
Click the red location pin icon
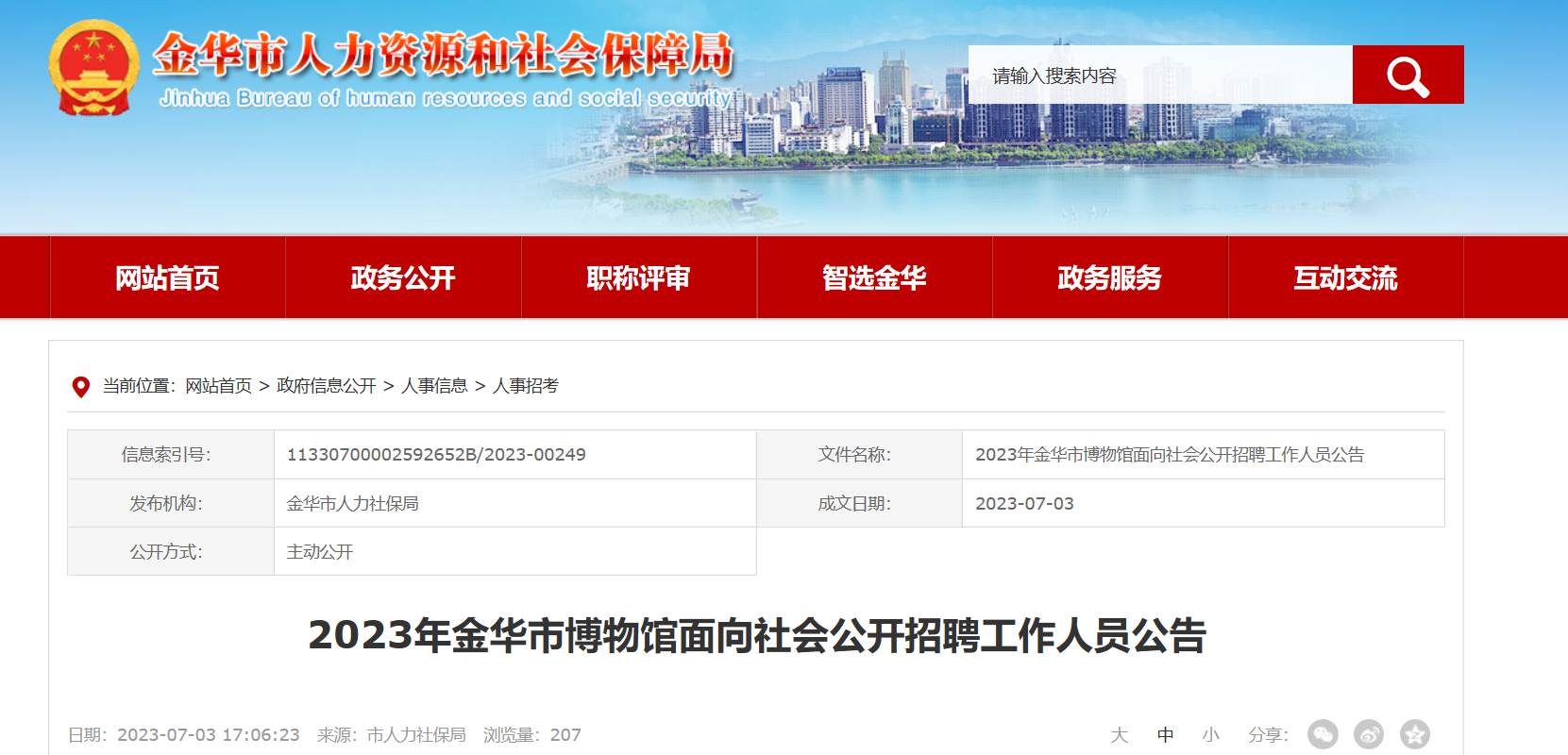click(81, 387)
